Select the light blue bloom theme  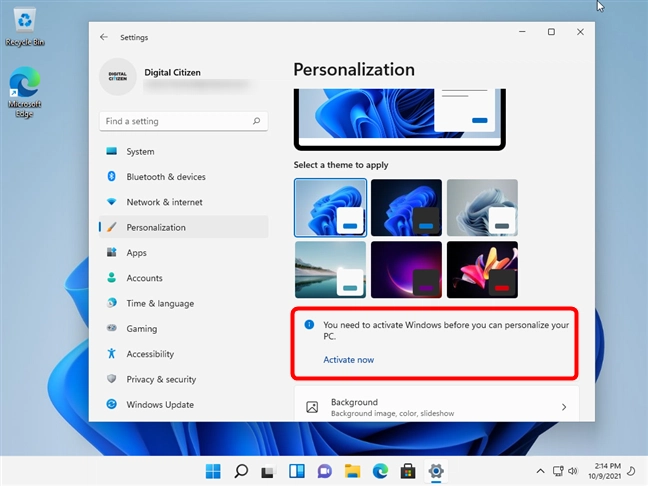pyautogui.click(x=330, y=207)
